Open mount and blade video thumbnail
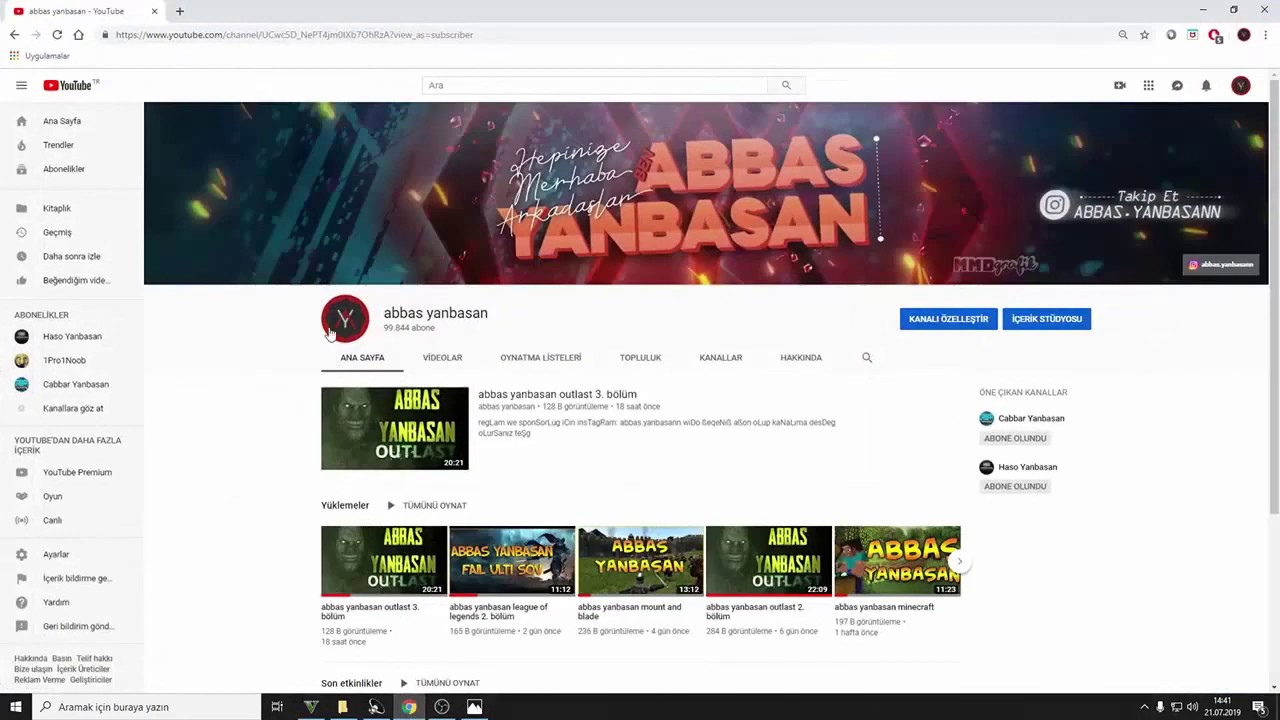Viewport: 1280px width, 720px height. 641,561
